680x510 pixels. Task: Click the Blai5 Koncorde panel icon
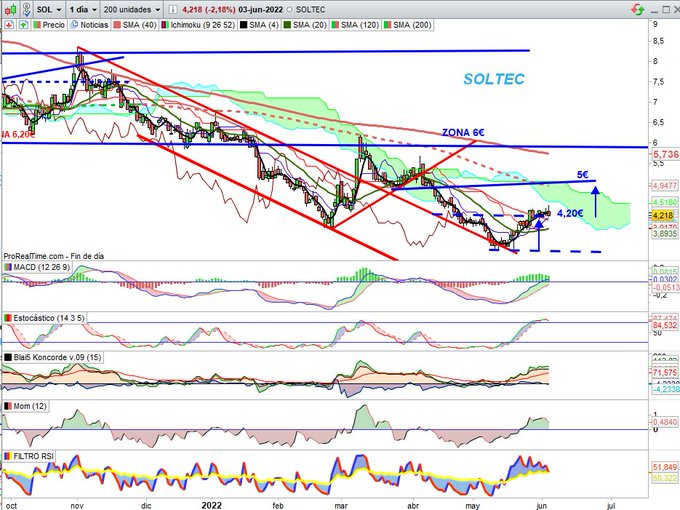[x=8, y=357]
